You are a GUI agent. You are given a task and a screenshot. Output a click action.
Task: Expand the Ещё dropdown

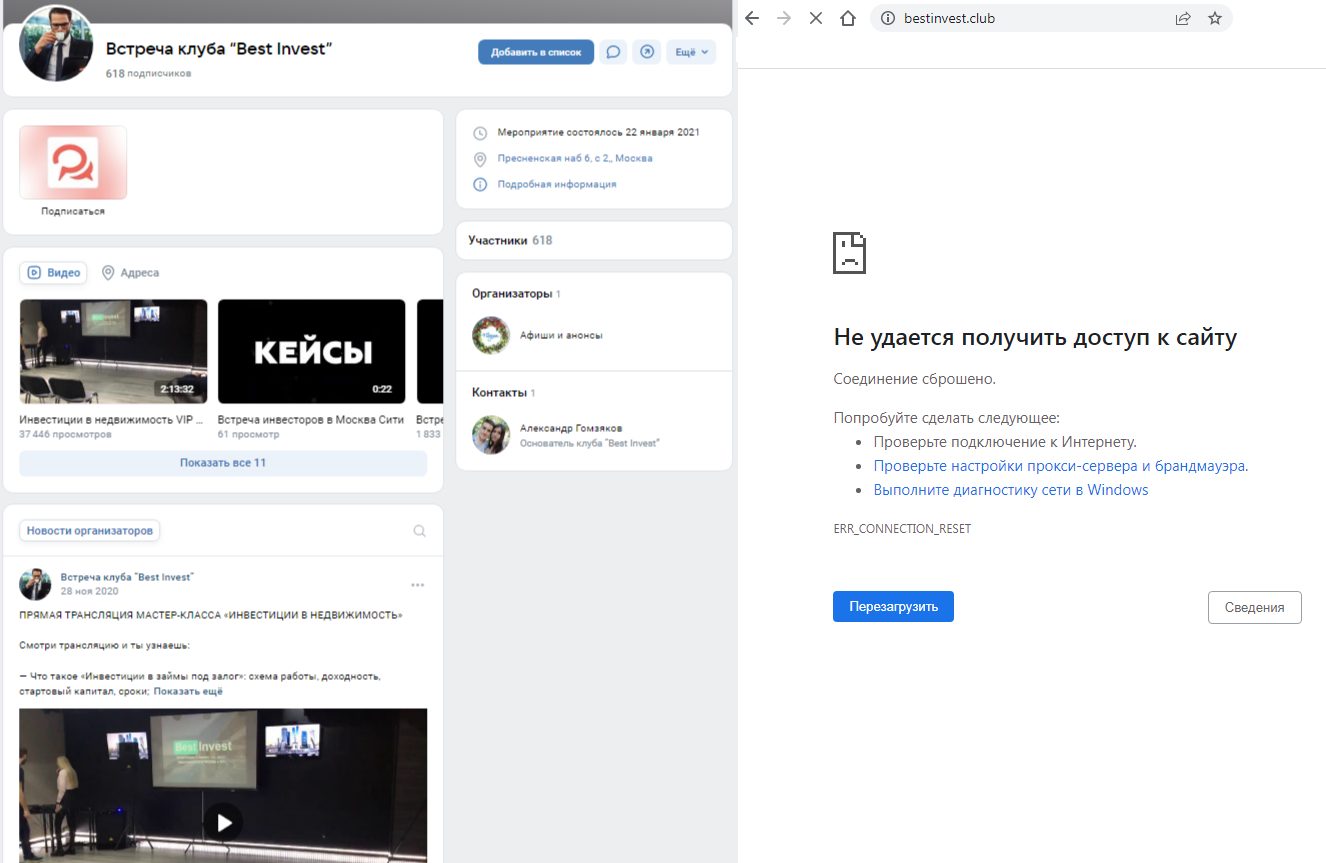point(691,52)
